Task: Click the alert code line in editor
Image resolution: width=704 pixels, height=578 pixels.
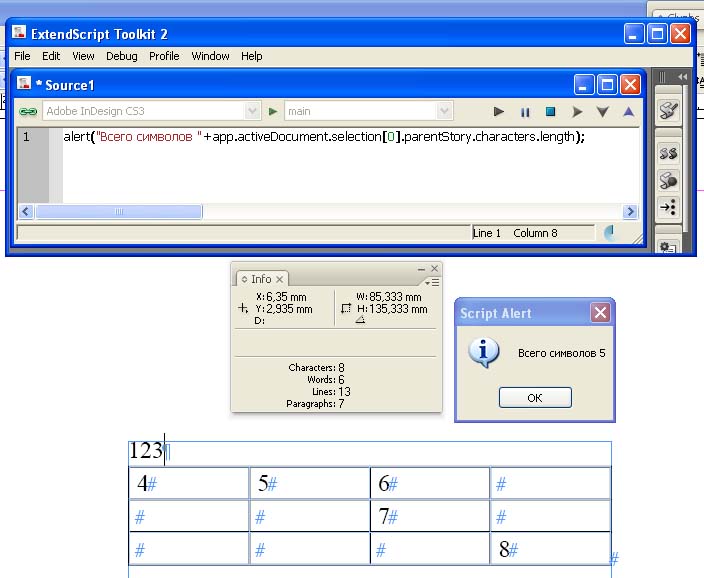Action: (324, 137)
